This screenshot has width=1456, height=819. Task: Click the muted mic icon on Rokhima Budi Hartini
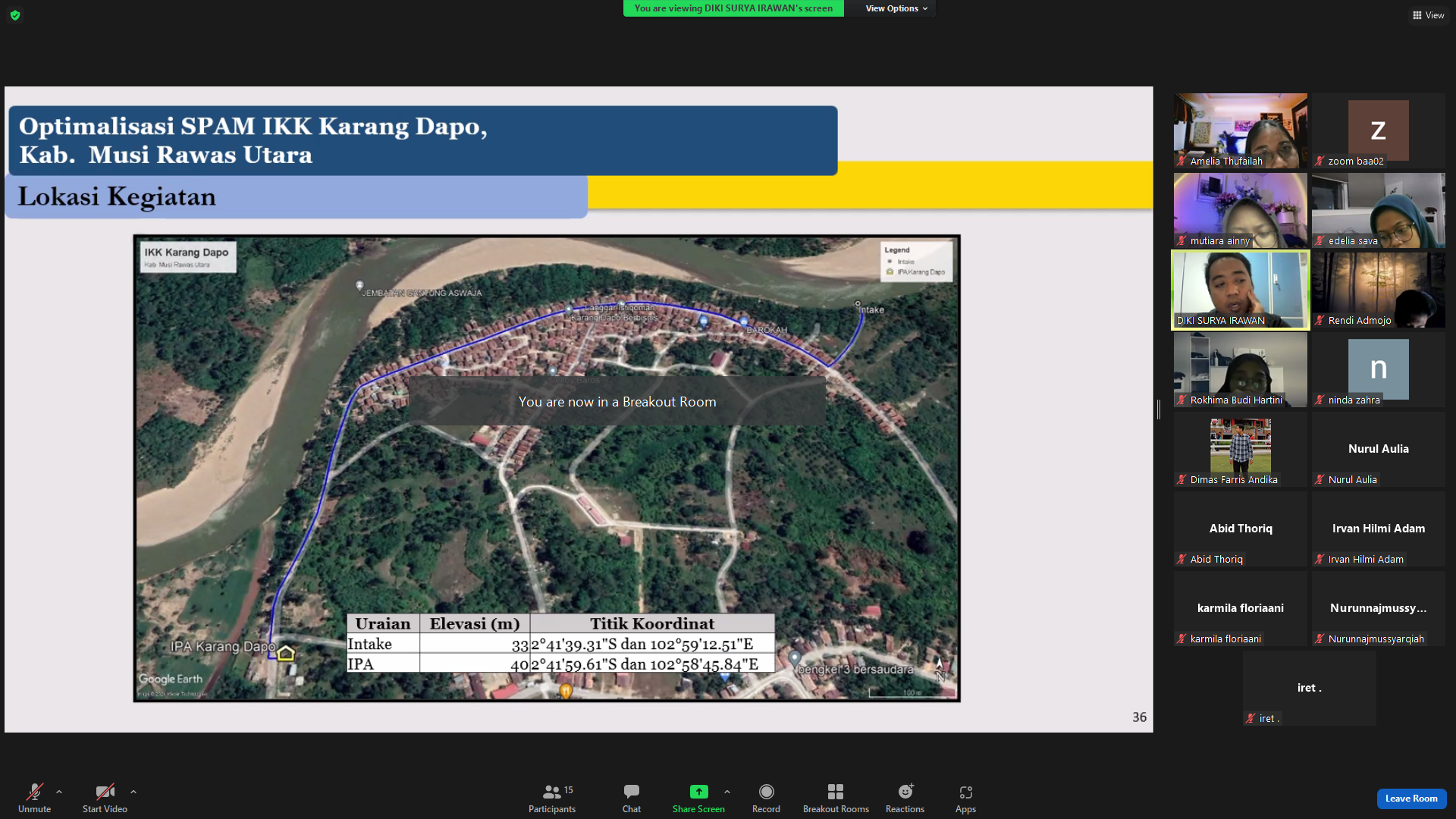1181,400
